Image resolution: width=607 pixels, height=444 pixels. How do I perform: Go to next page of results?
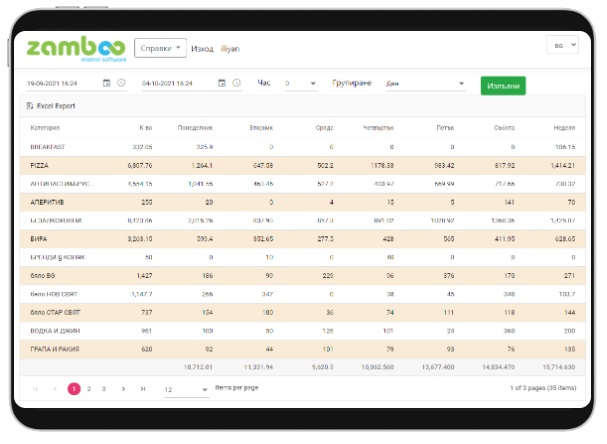pos(123,389)
